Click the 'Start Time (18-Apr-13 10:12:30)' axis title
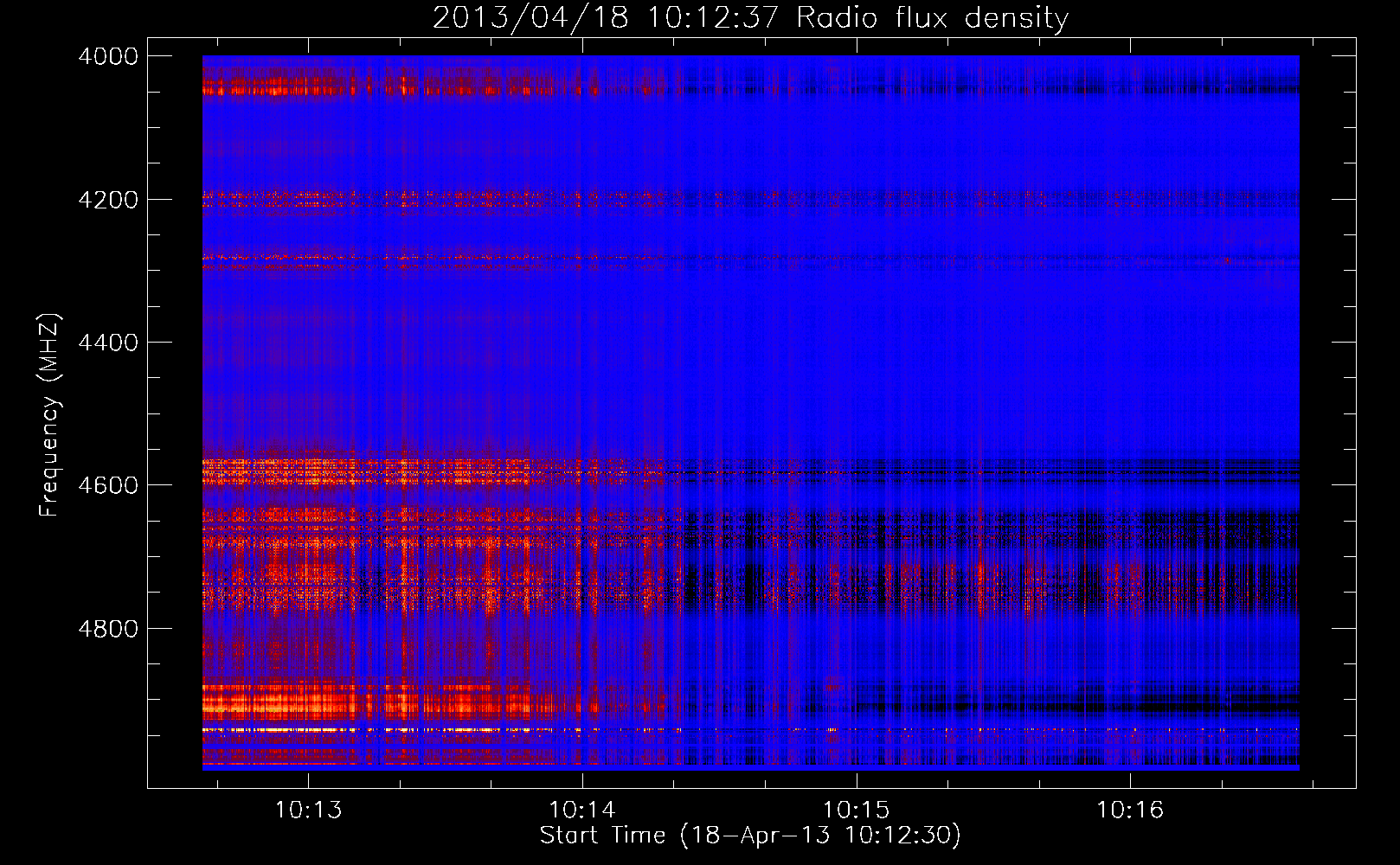This screenshot has height=865, width=1400. (750, 836)
